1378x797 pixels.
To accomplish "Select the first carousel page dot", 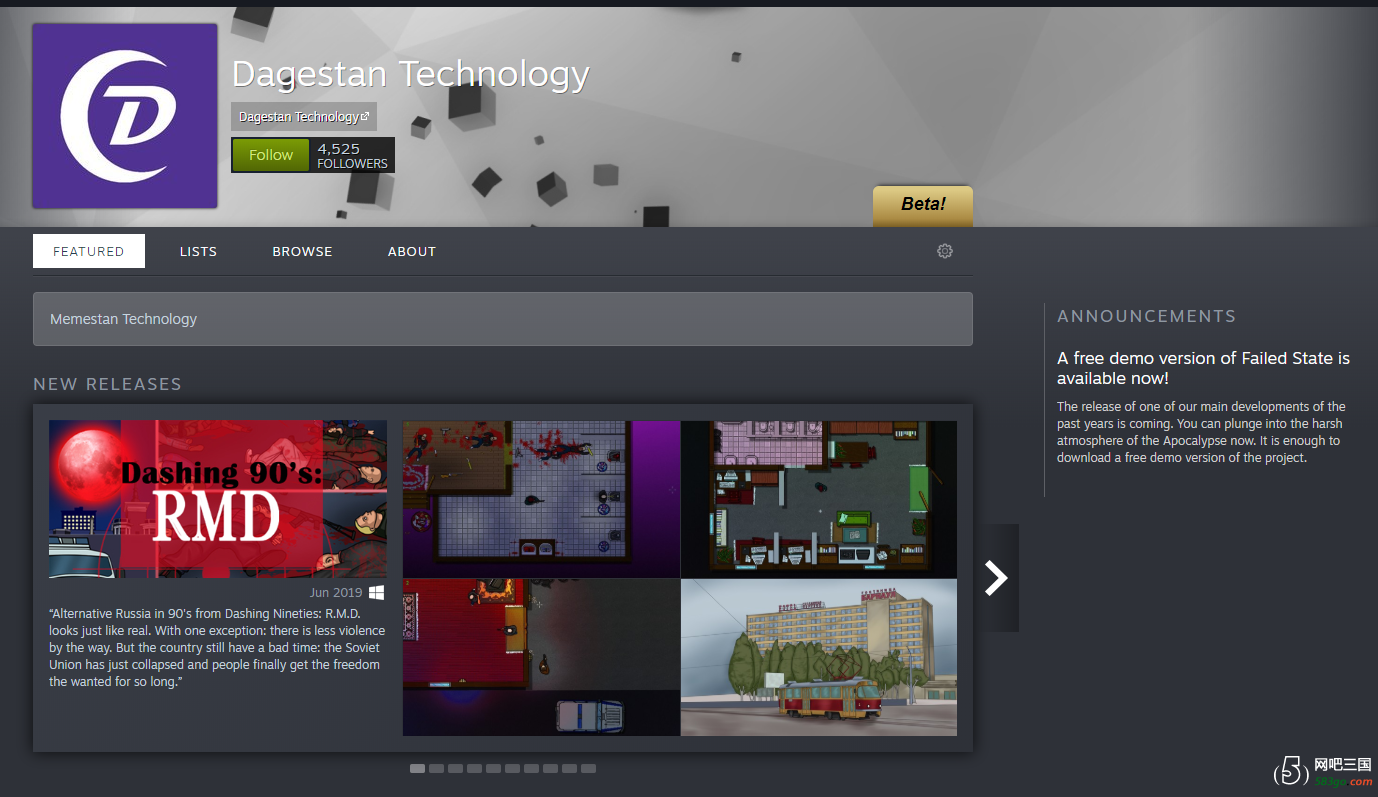I will pyautogui.click(x=417, y=768).
